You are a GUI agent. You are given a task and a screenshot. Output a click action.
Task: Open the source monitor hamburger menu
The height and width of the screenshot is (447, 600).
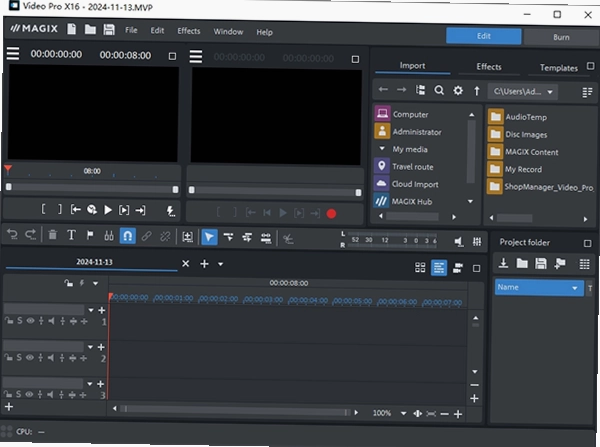[196, 57]
